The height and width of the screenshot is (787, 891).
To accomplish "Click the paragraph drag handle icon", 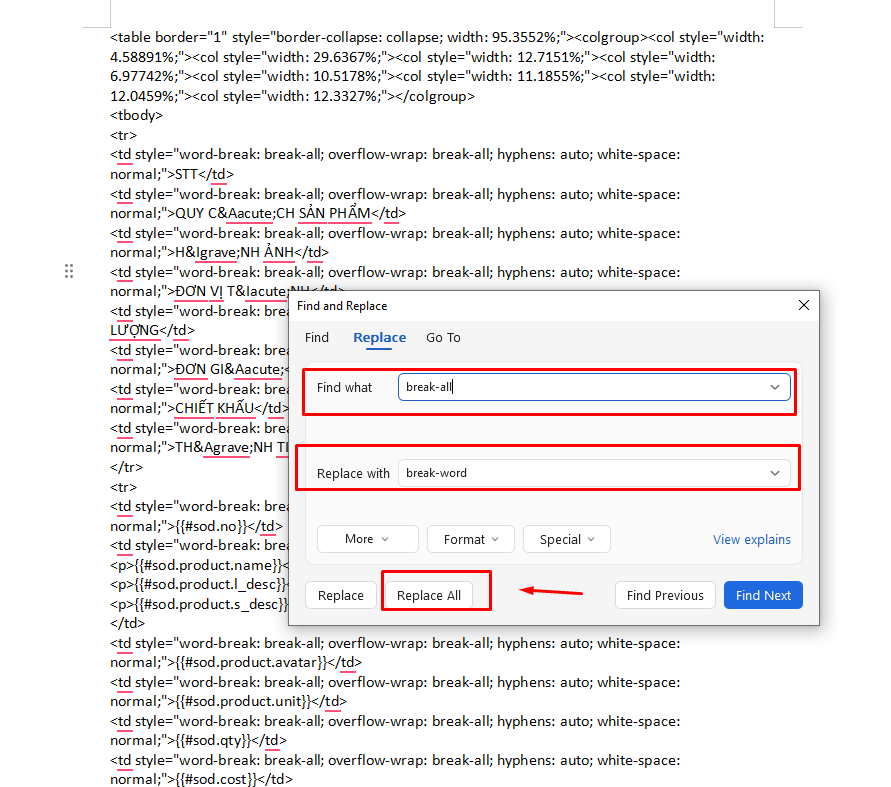I will (x=69, y=271).
